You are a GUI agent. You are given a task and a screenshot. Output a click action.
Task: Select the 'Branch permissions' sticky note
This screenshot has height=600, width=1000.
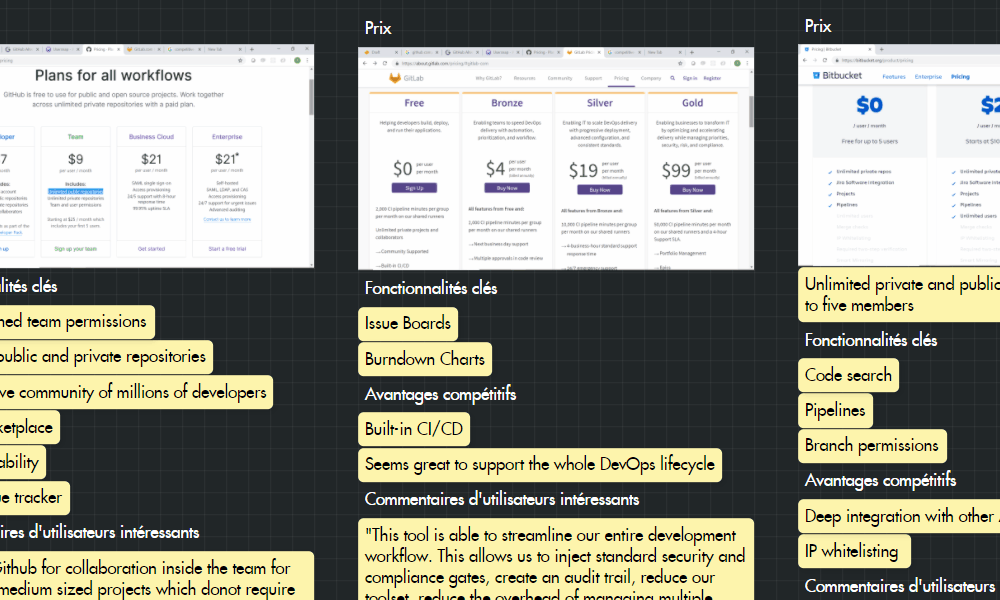(x=872, y=446)
